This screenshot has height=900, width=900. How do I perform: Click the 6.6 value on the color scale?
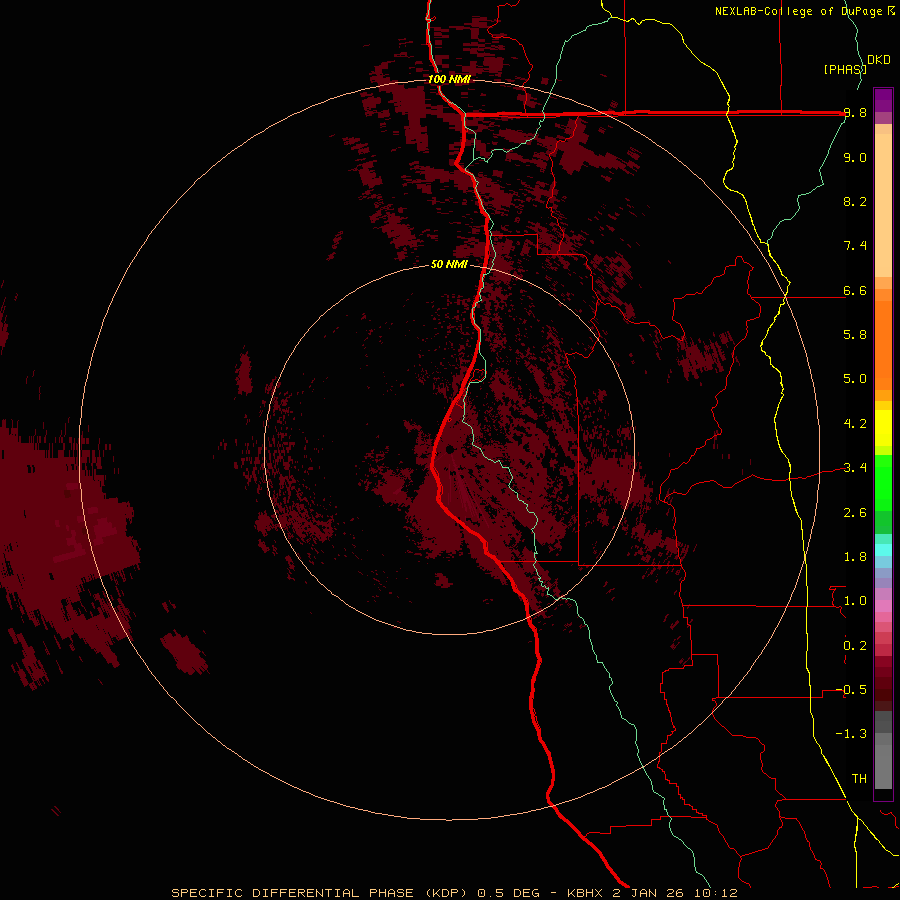click(855, 290)
